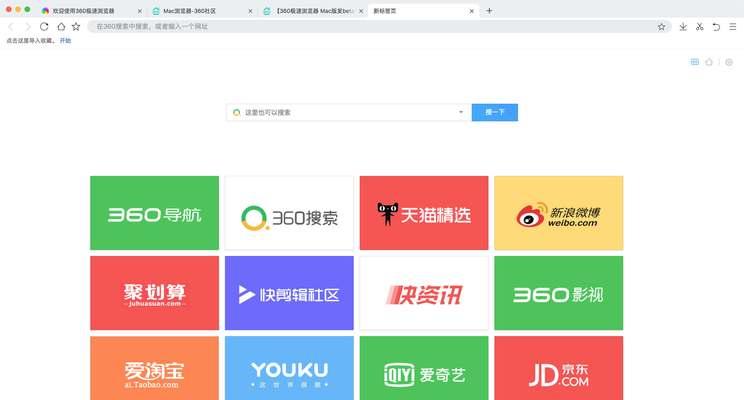The image size is (744, 400).
Task: Go back with the back arrow
Action: click(x=10, y=27)
